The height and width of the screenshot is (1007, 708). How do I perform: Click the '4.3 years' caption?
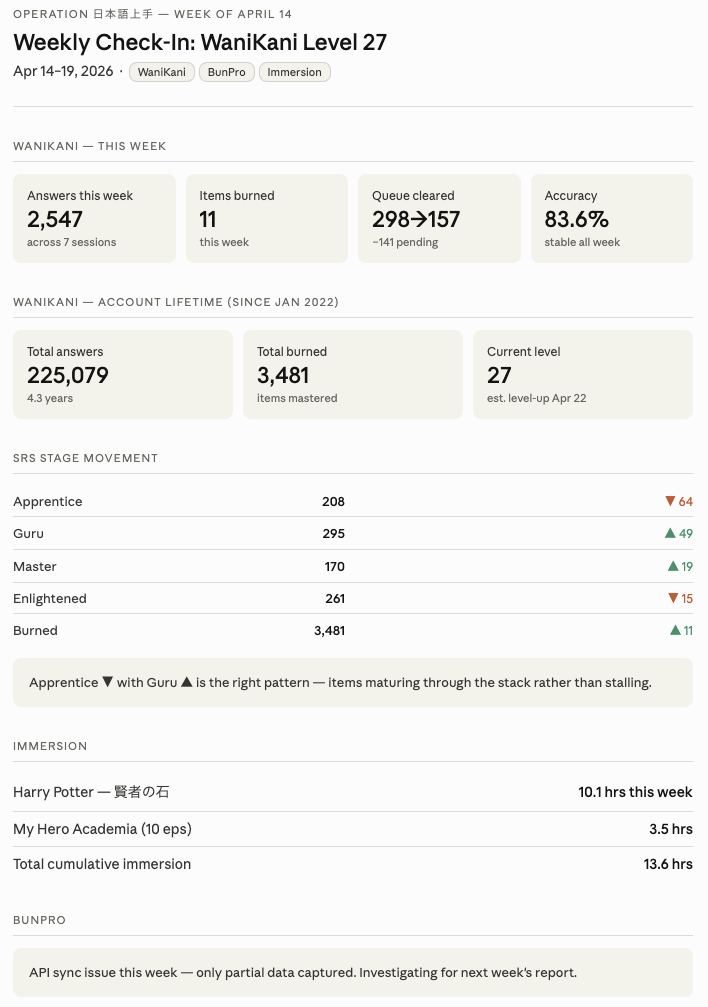tap(49, 398)
